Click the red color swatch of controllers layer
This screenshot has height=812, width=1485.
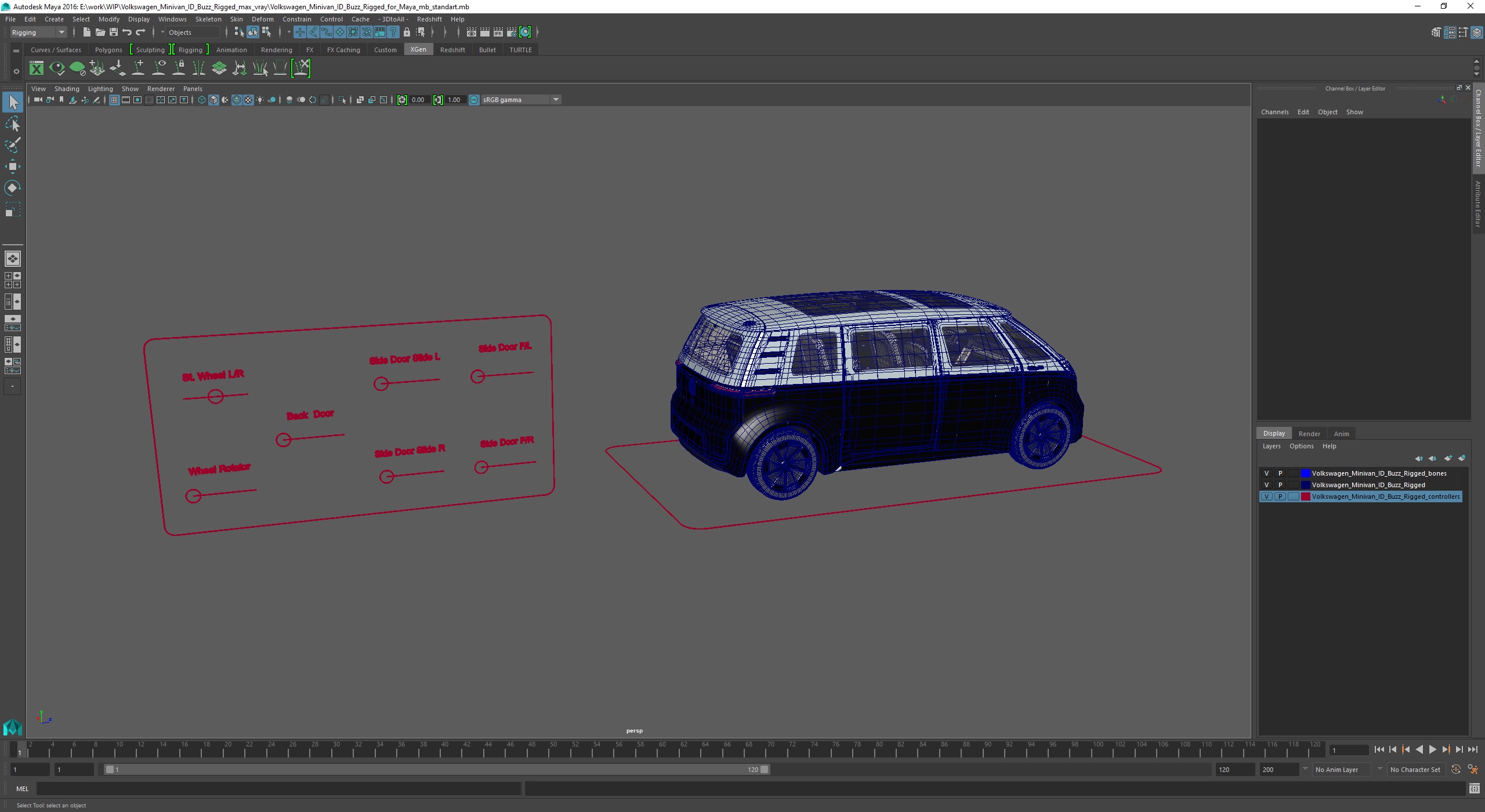(1305, 496)
